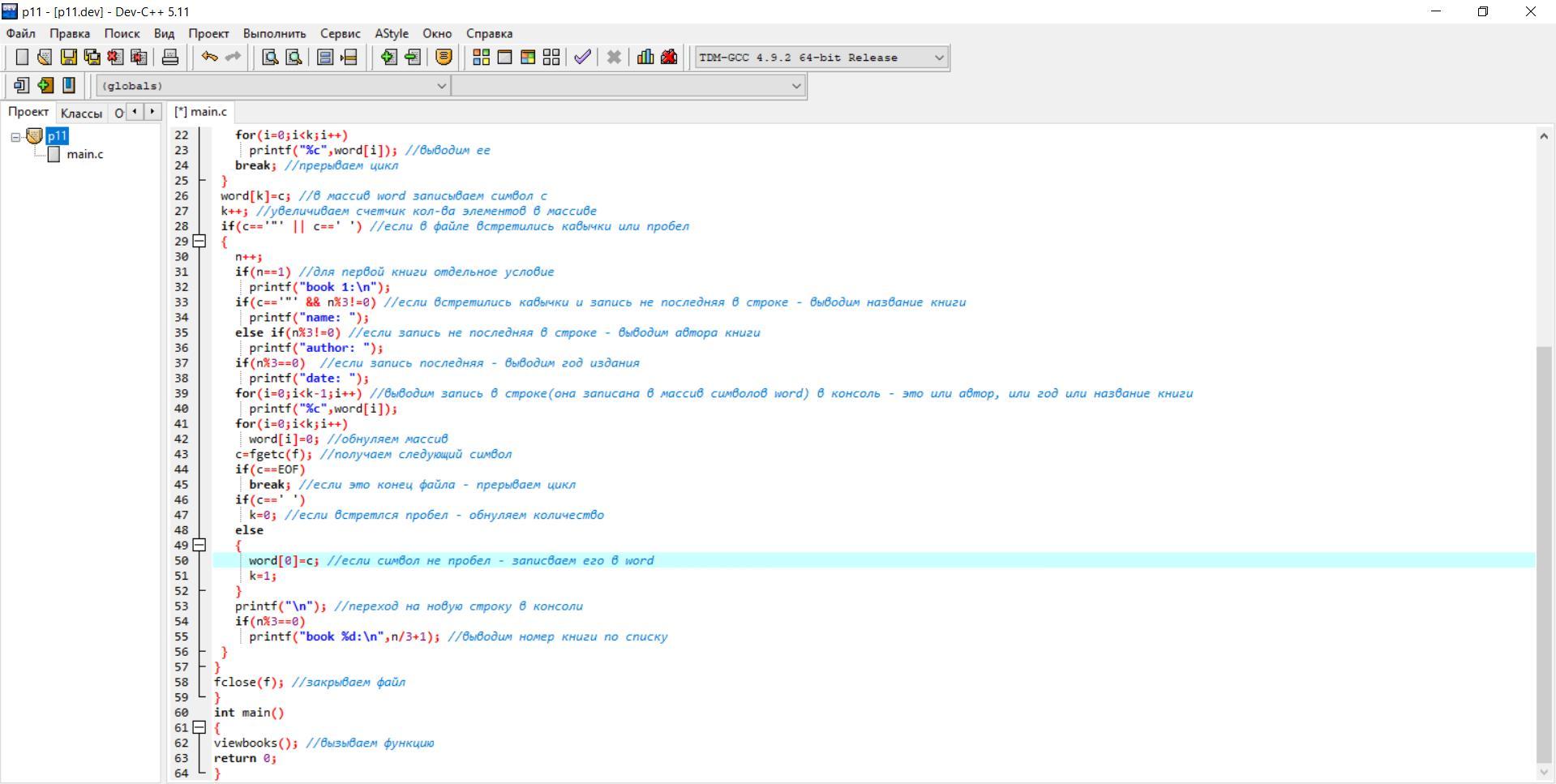Click the right arrow of sidebar tab scroller
Screen dimensions: 1556x784
pyautogui.click(x=152, y=112)
